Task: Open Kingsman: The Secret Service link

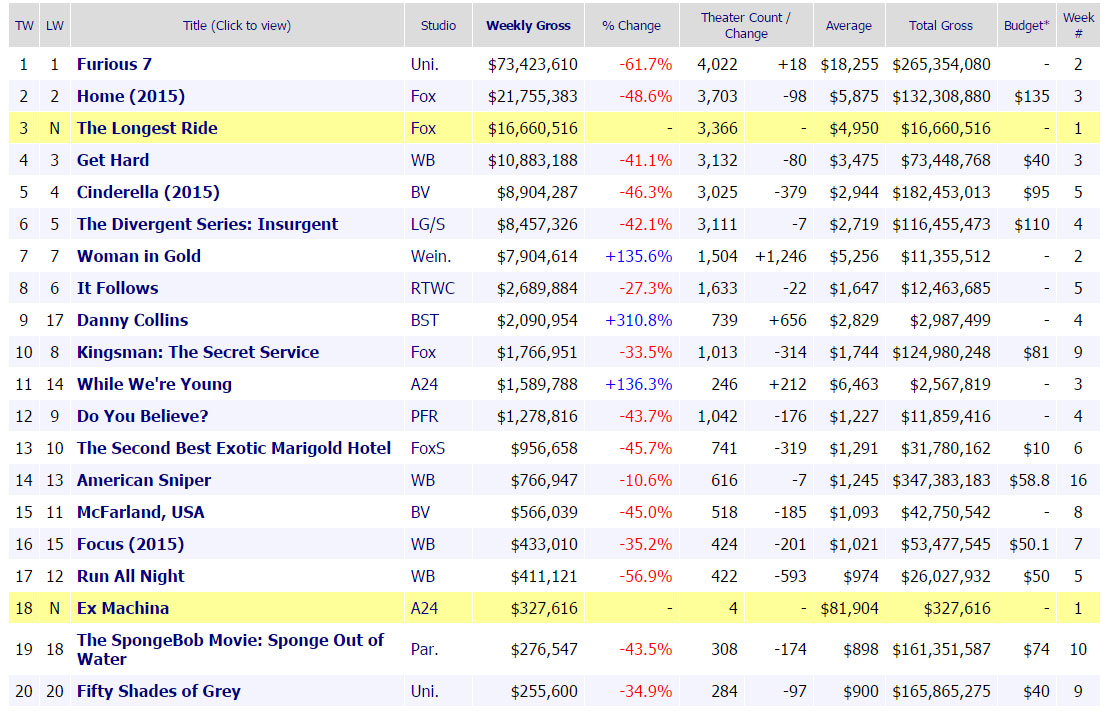Action: pyautogui.click(x=198, y=352)
